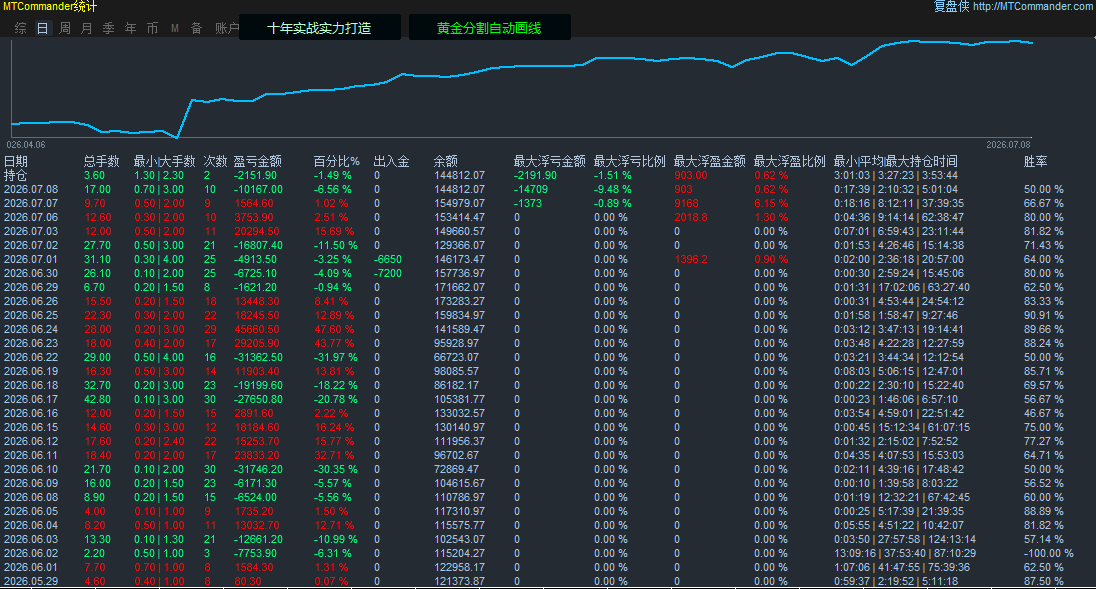The width and height of the screenshot is (1096, 589).
Task: Click the 胜率 column header
Action: [1035, 161]
